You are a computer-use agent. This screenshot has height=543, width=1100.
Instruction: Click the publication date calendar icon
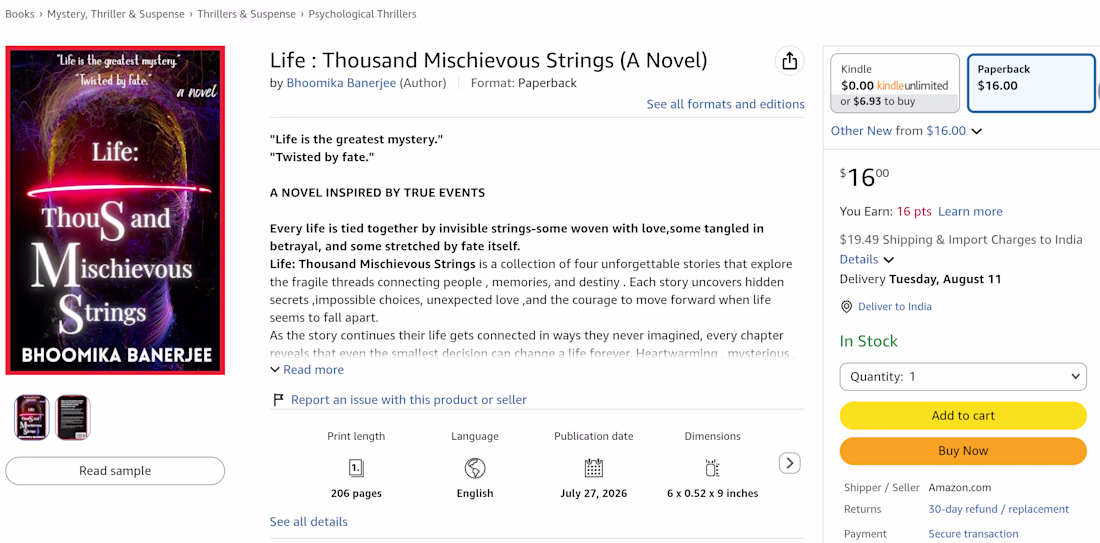point(593,468)
